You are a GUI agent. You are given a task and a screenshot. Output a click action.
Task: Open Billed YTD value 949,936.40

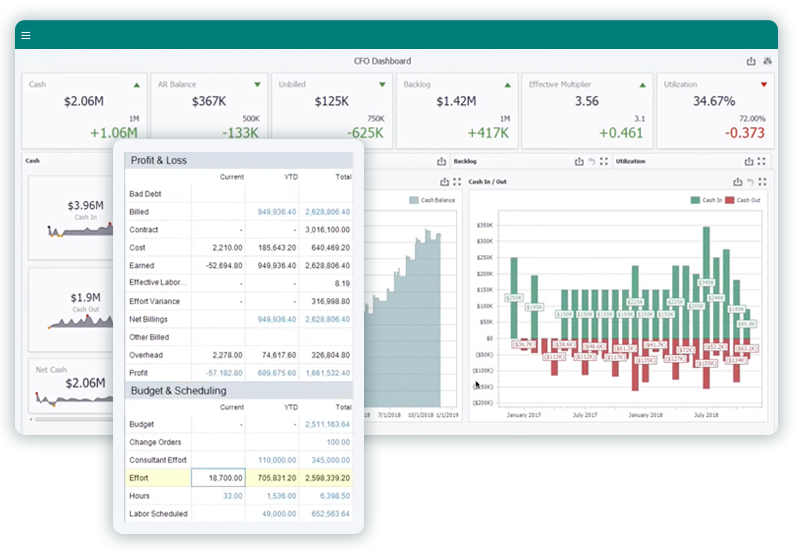277,212
